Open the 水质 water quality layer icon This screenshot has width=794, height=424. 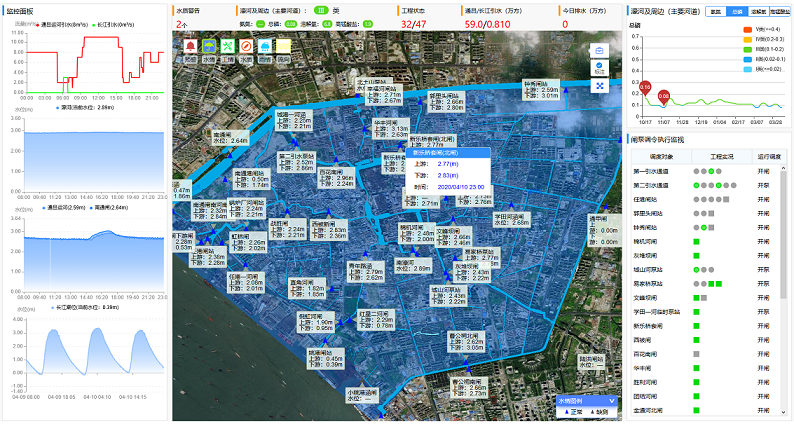tap(246, 47)
